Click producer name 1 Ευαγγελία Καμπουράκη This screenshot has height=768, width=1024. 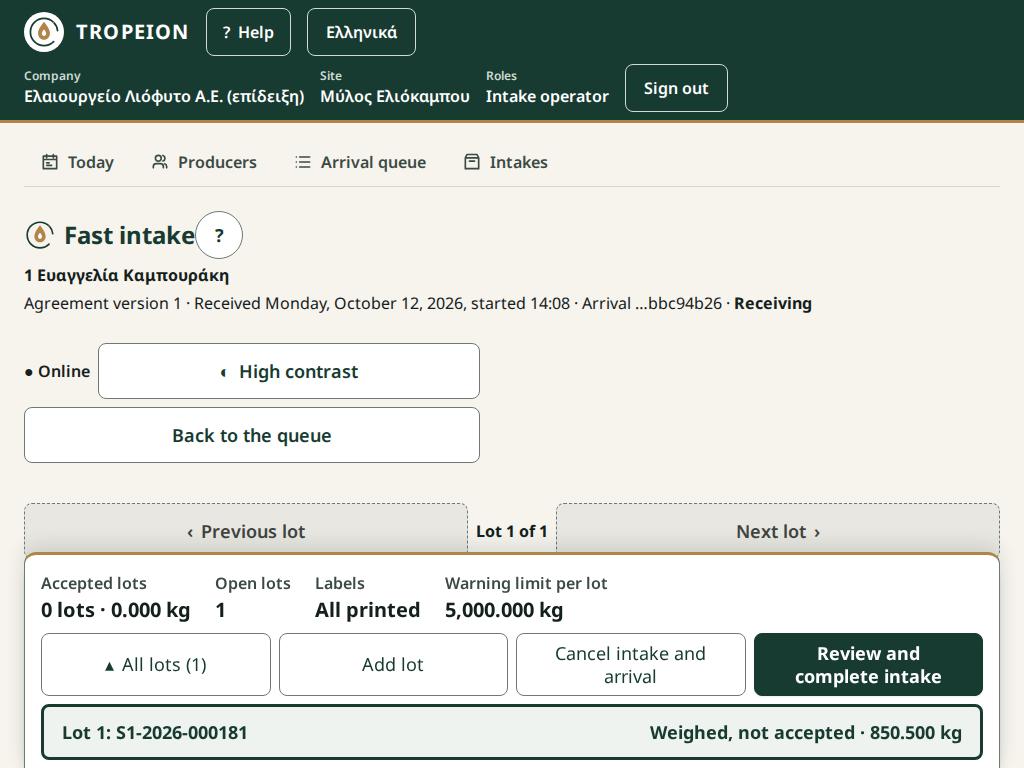pos(127,276)
